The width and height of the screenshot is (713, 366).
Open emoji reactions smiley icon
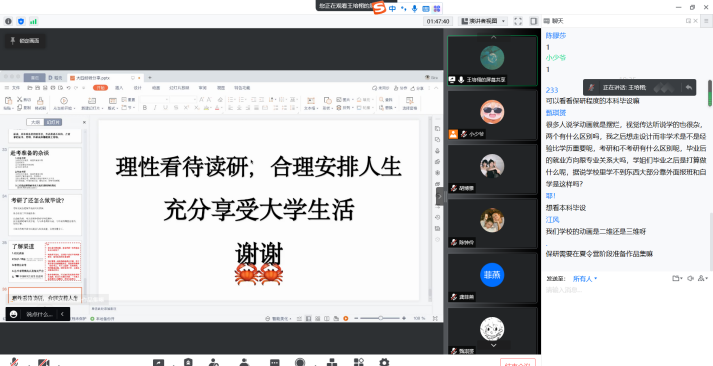[x=14, y=314]
